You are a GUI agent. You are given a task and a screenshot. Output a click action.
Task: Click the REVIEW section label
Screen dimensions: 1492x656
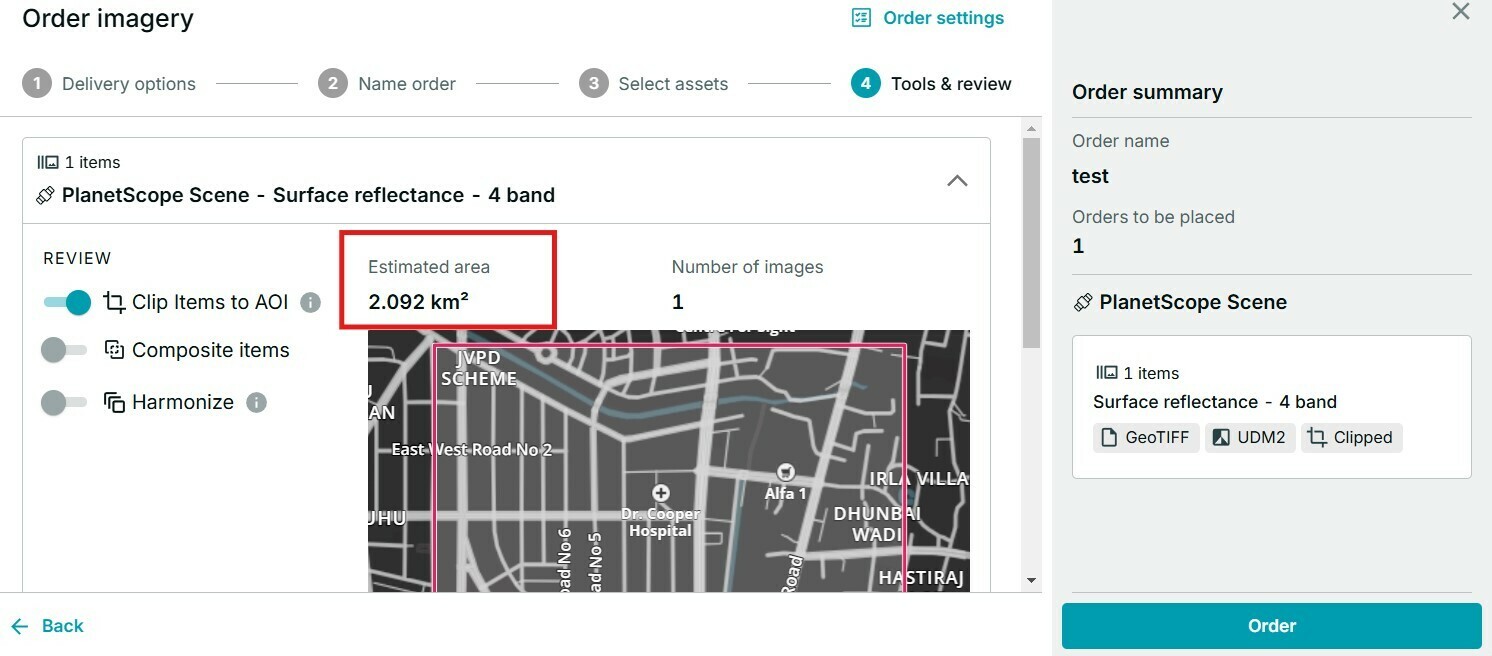point(78,258)
